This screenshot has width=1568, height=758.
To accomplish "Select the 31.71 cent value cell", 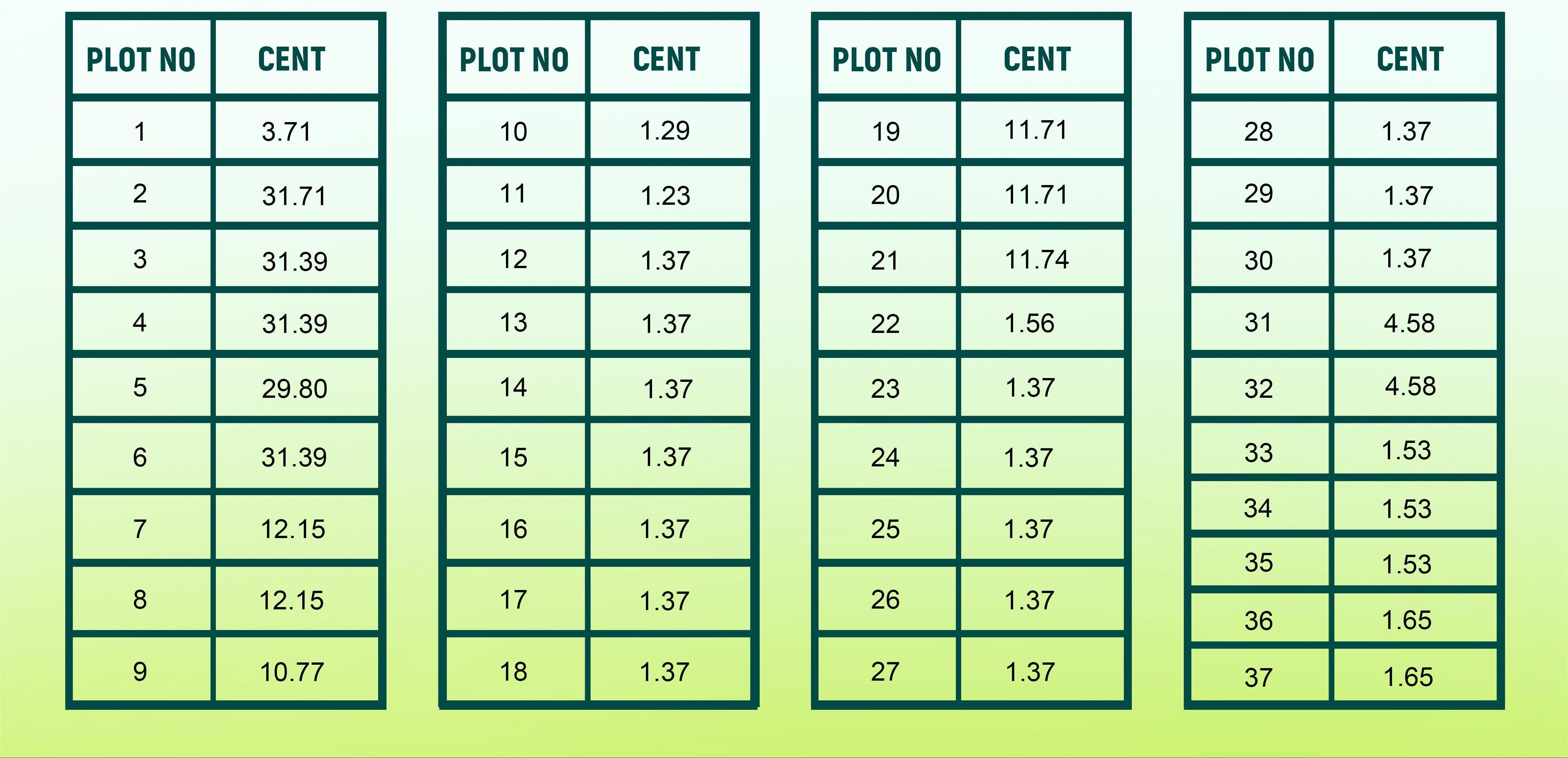I will point(294,196).
